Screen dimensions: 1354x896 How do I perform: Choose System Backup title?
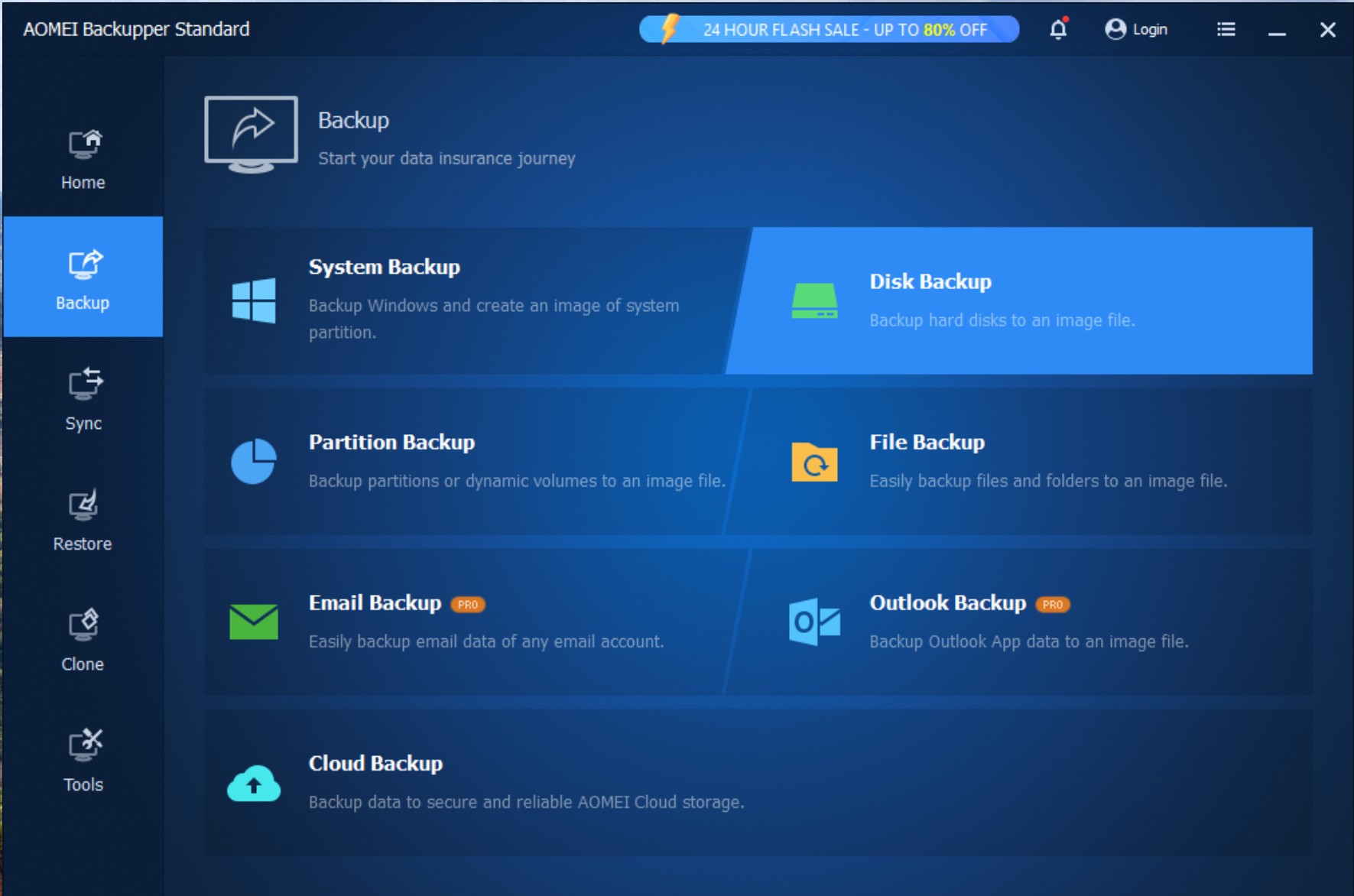click(385, 267)
